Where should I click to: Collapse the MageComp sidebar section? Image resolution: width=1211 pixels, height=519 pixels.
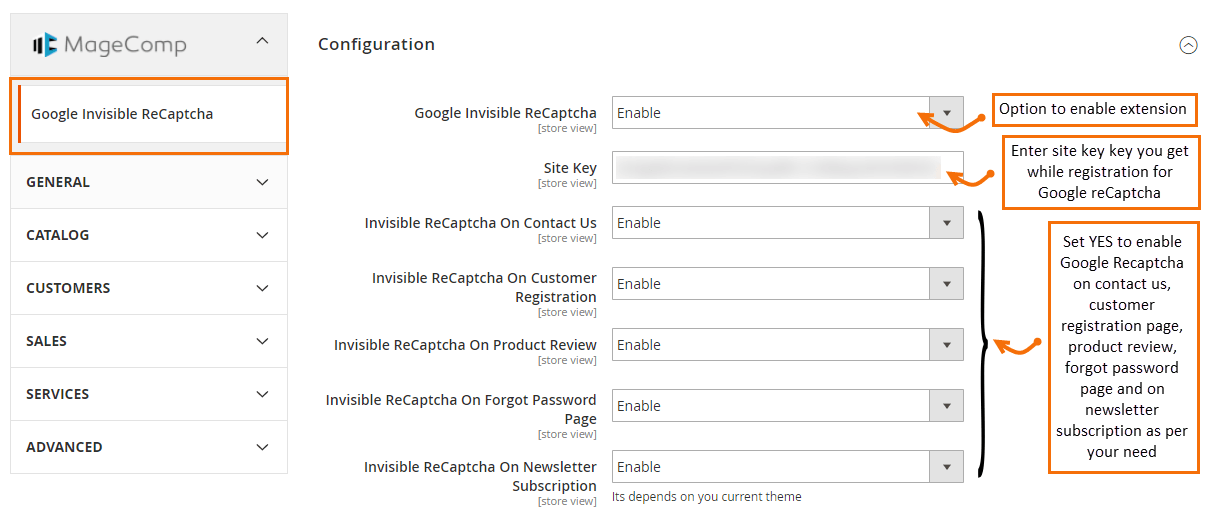[x=262, y=41]
